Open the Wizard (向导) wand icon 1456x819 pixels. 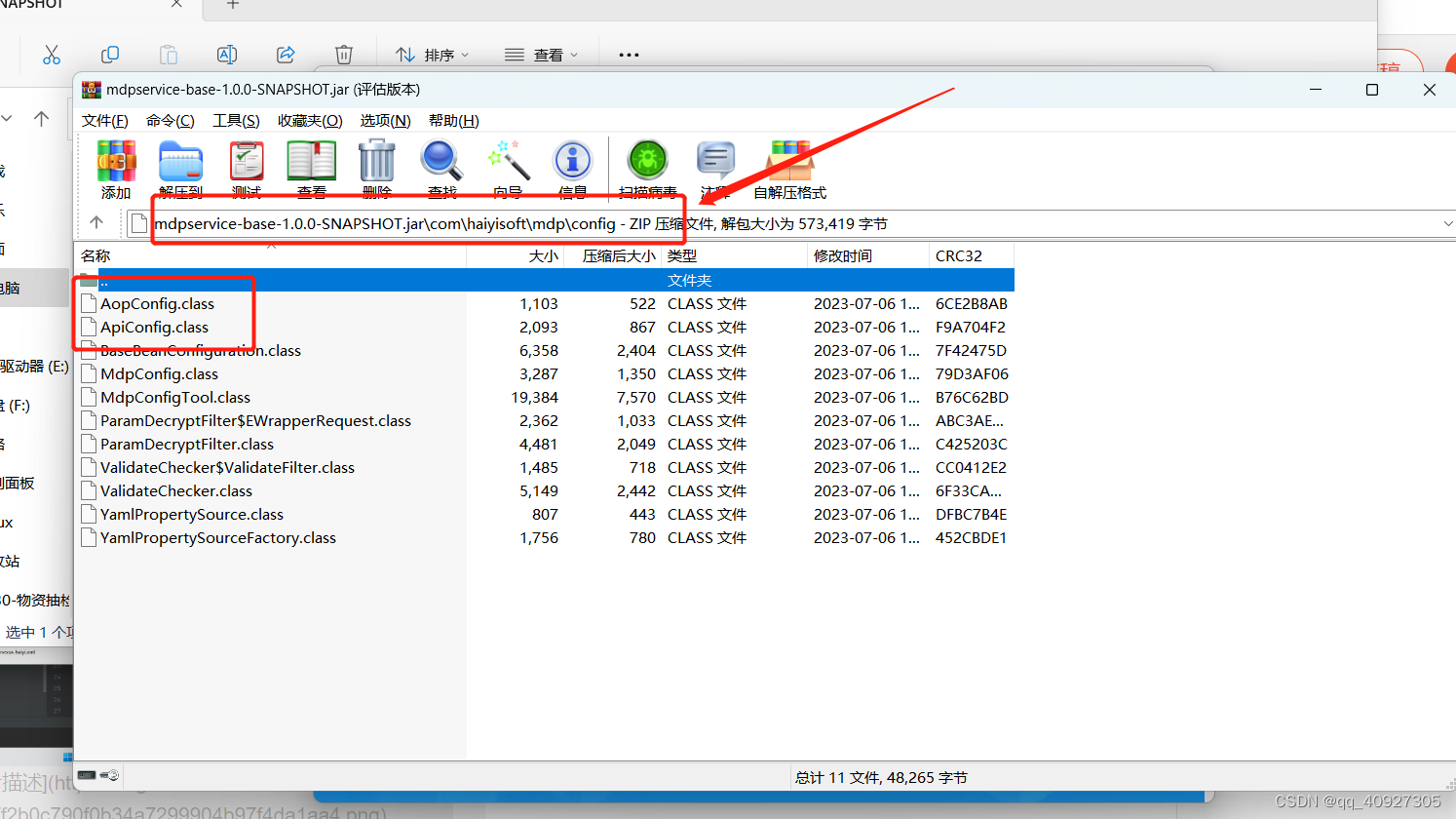tap(508, 169)
